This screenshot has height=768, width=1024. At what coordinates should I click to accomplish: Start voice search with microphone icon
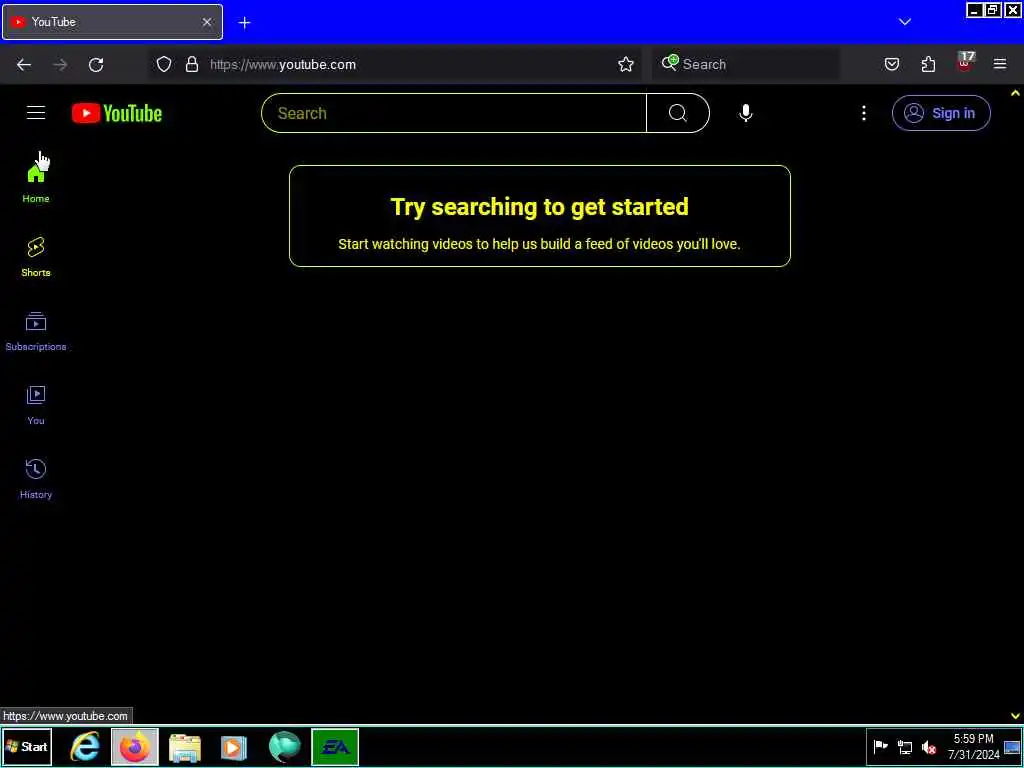746,113
